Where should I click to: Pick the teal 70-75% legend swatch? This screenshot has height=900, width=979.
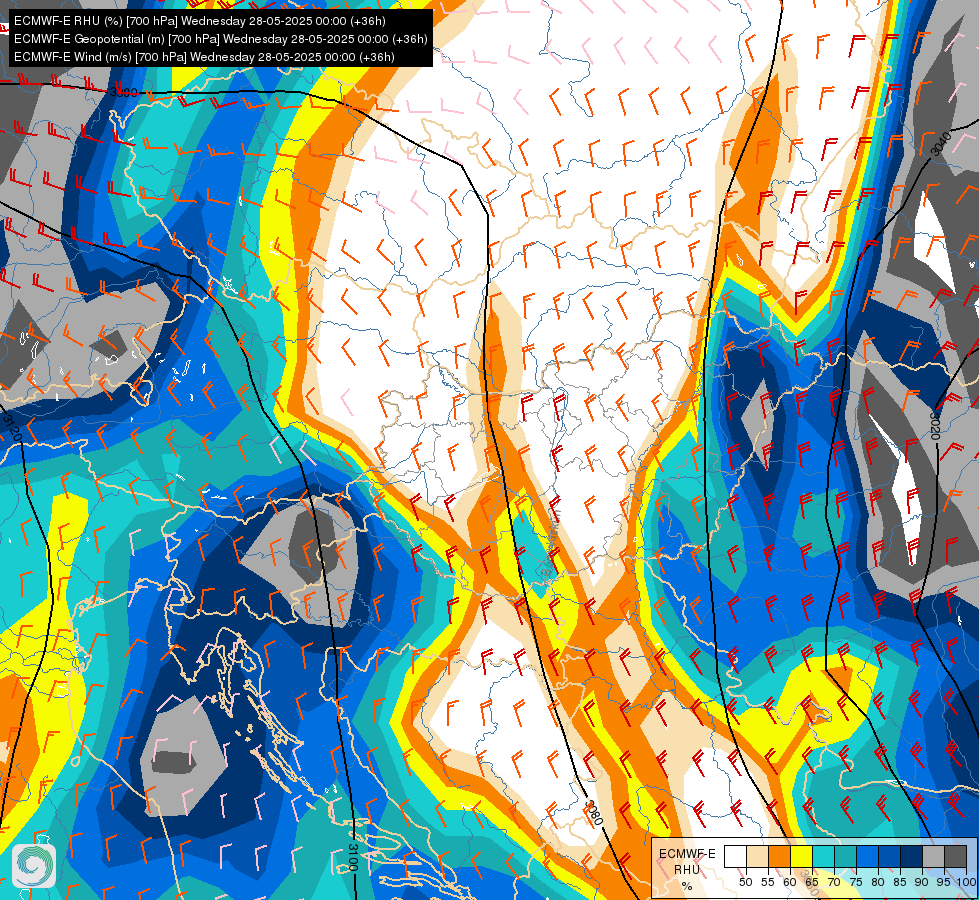845,857
